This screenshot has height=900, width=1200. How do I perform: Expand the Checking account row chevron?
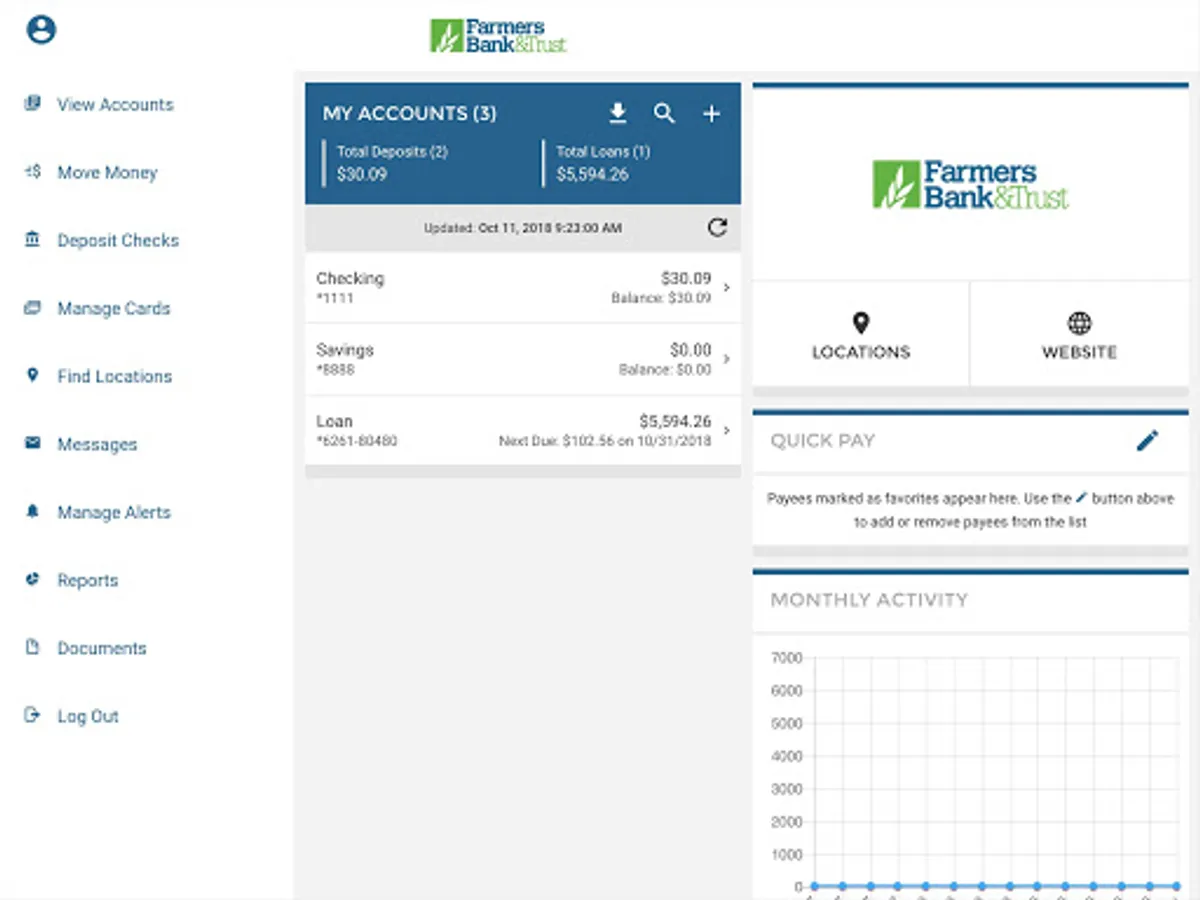click(726, 288)
